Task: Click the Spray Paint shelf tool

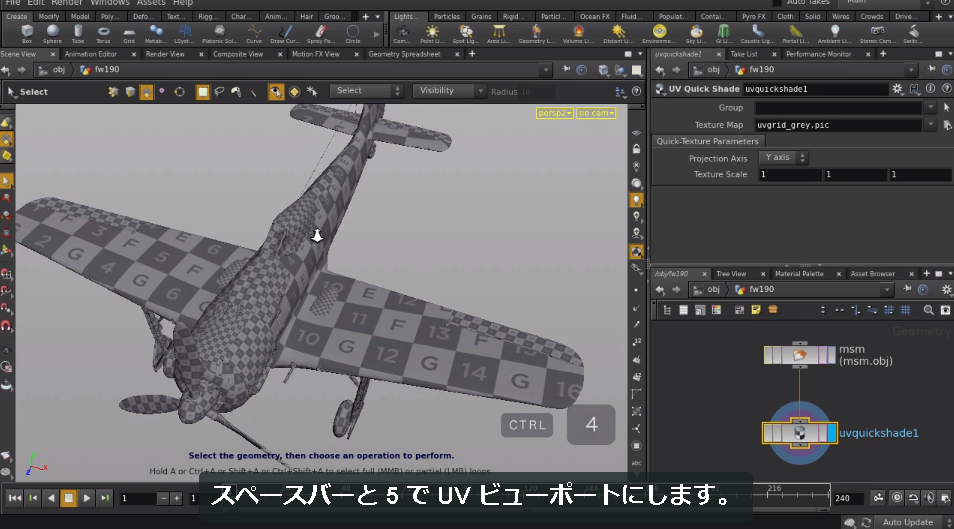Action: 321,34
